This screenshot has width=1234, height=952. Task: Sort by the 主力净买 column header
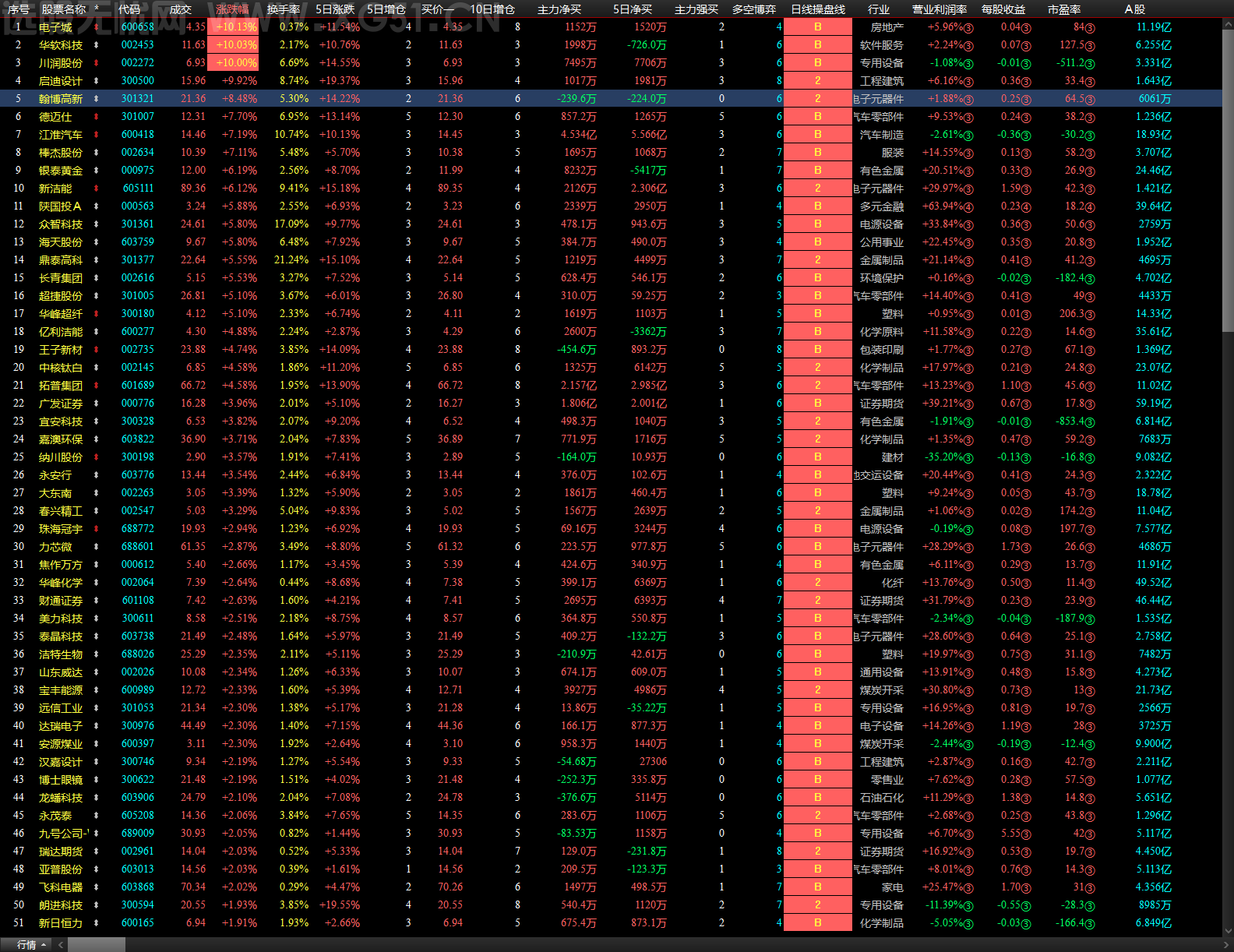[559, 9]
